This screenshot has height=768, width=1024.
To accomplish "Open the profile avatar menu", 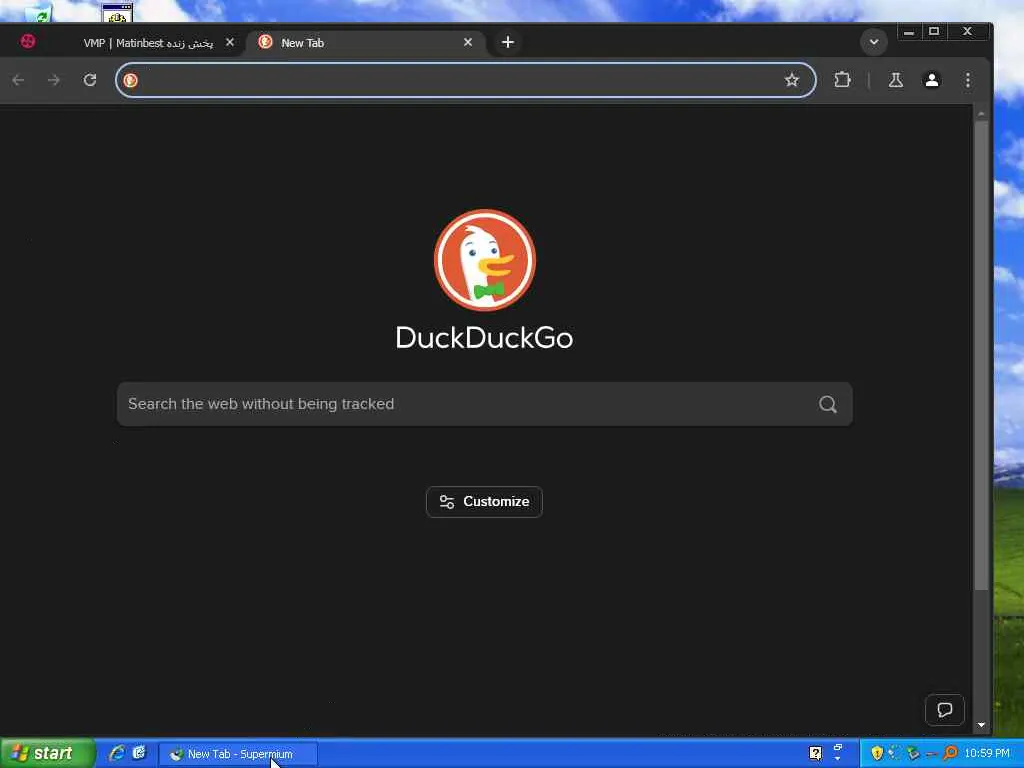I will pos(932,80).
